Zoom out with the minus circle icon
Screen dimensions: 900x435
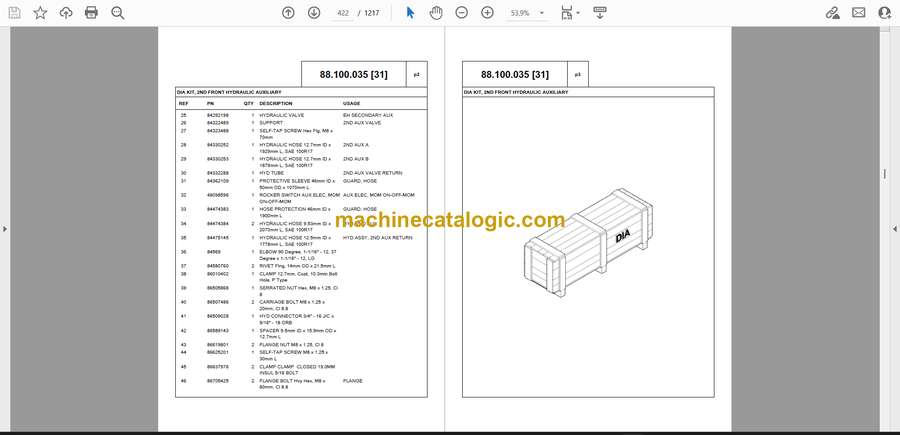461,13
